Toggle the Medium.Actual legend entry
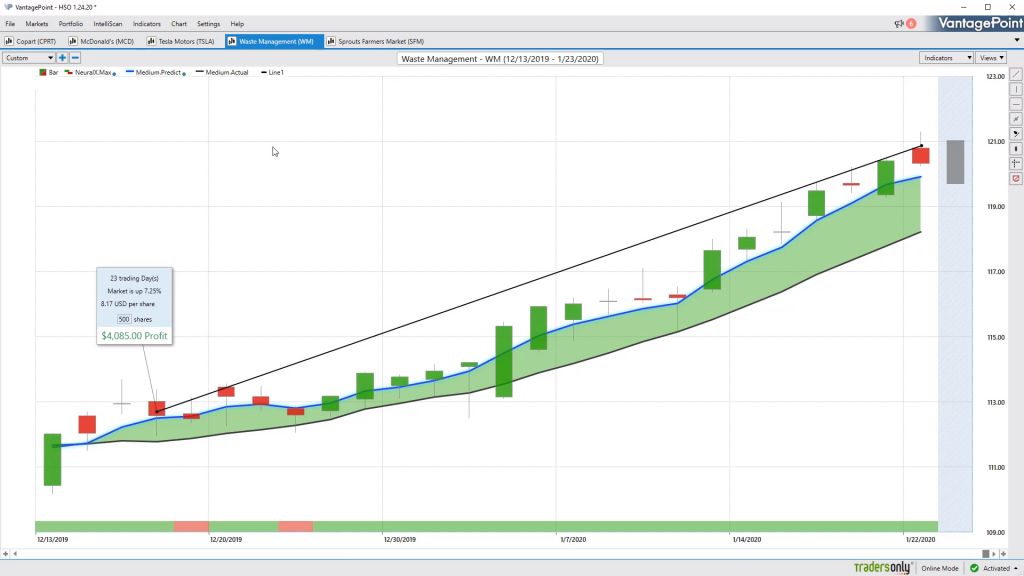 [x=222, y=72]
